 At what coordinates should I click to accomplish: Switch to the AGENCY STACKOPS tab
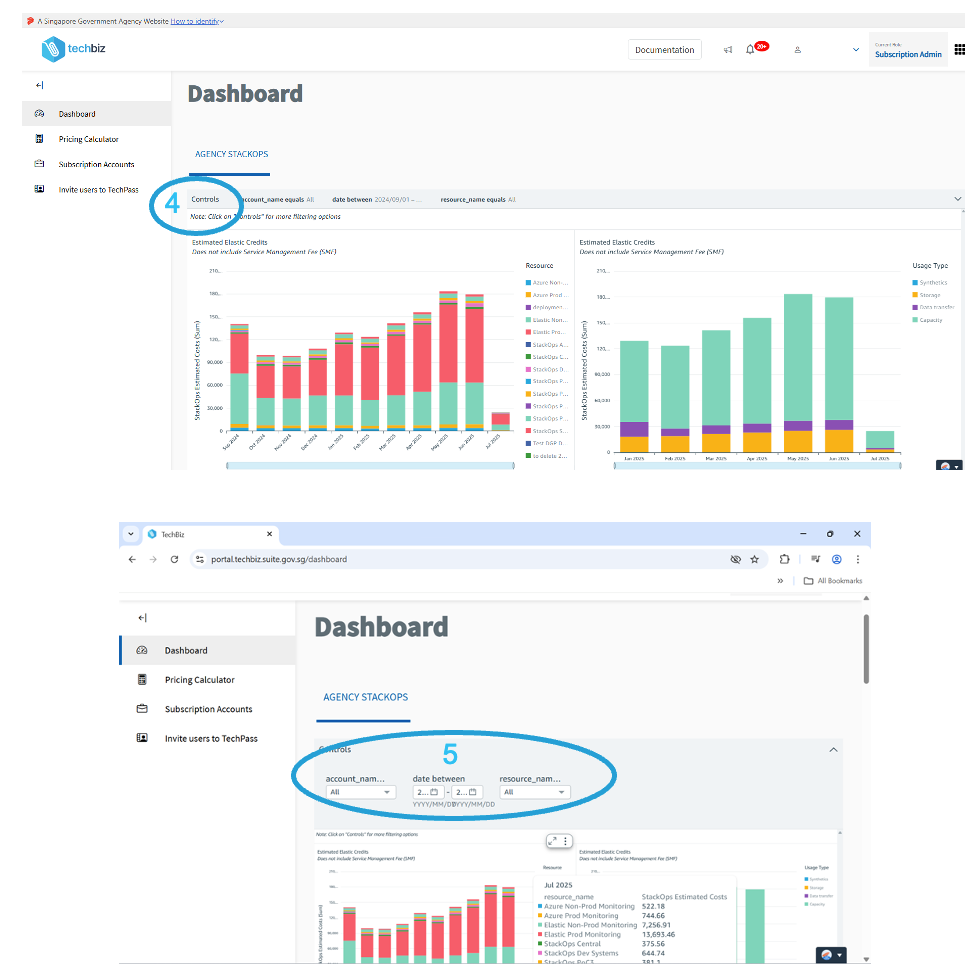tap(232, 154)
